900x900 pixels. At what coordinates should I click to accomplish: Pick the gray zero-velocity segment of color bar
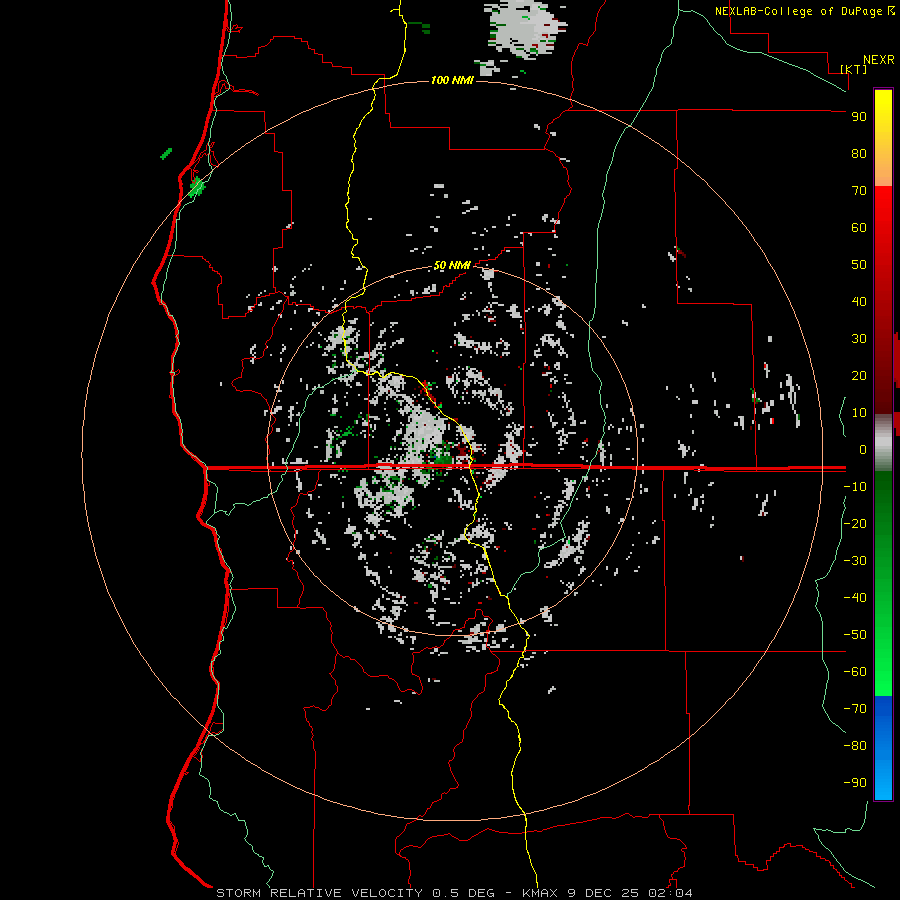(x=883, y=443)
